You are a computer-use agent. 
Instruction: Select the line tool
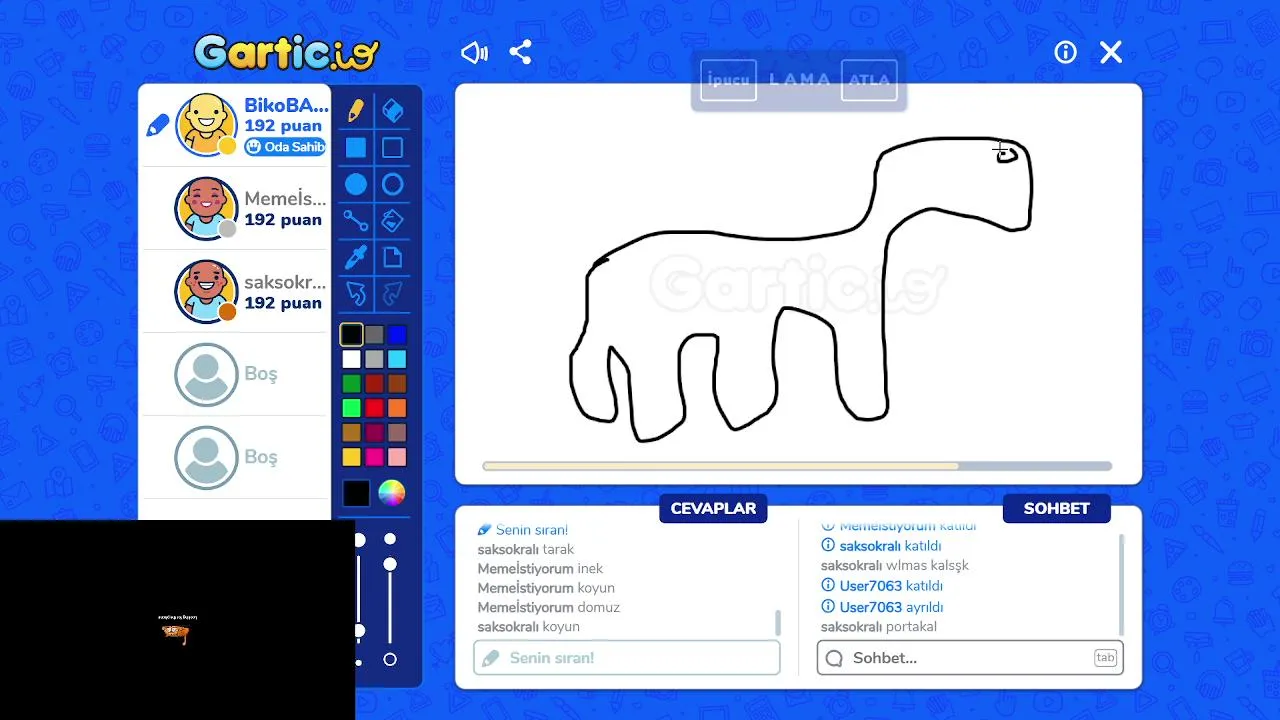(x=356, y=221)
